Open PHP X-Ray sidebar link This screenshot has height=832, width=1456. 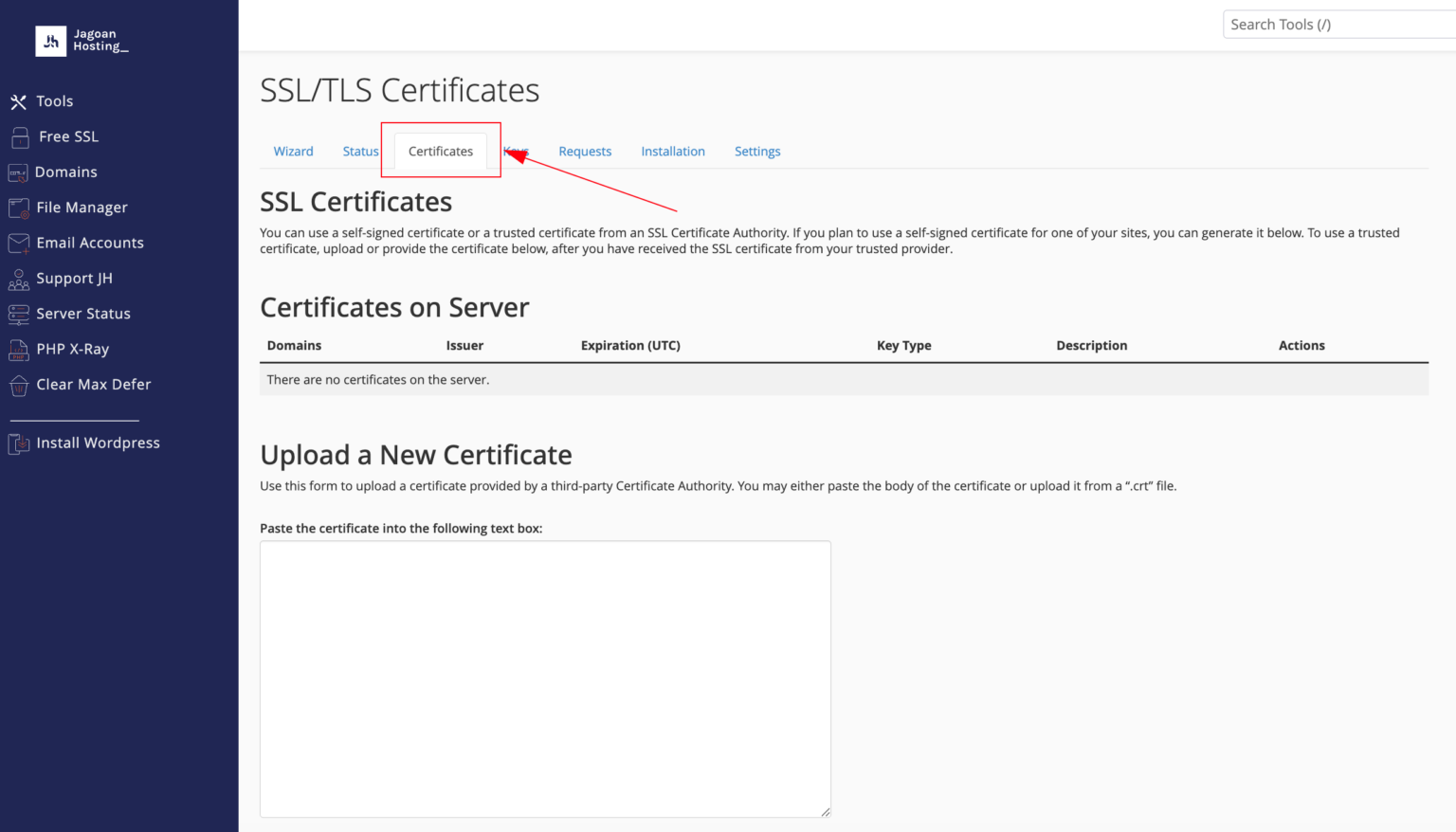click(x=73, y=349)
